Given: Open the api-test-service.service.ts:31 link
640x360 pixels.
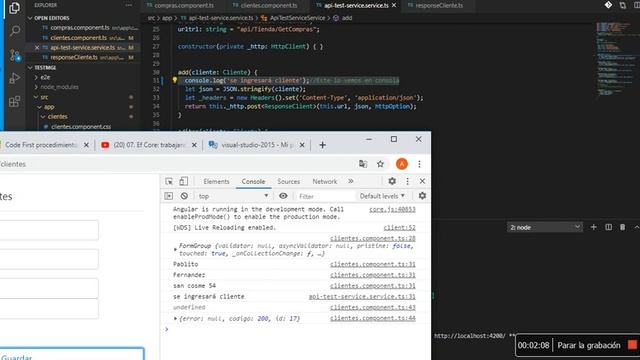Looking at the screenshot, I should (x=362, y=296).
